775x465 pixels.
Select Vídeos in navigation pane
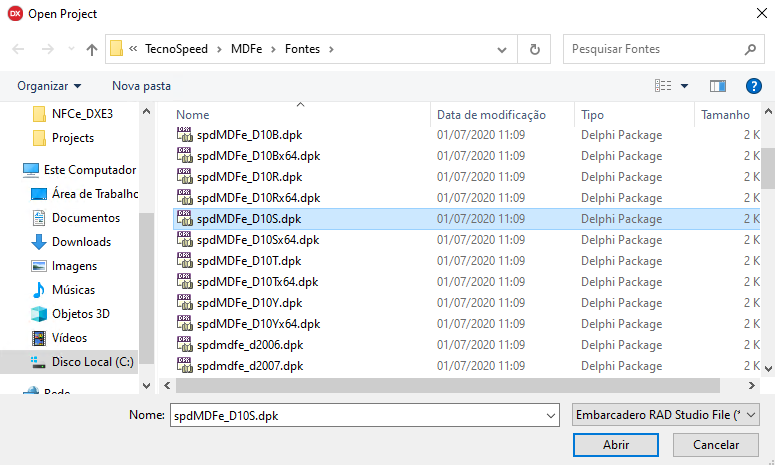coord(59,338)
